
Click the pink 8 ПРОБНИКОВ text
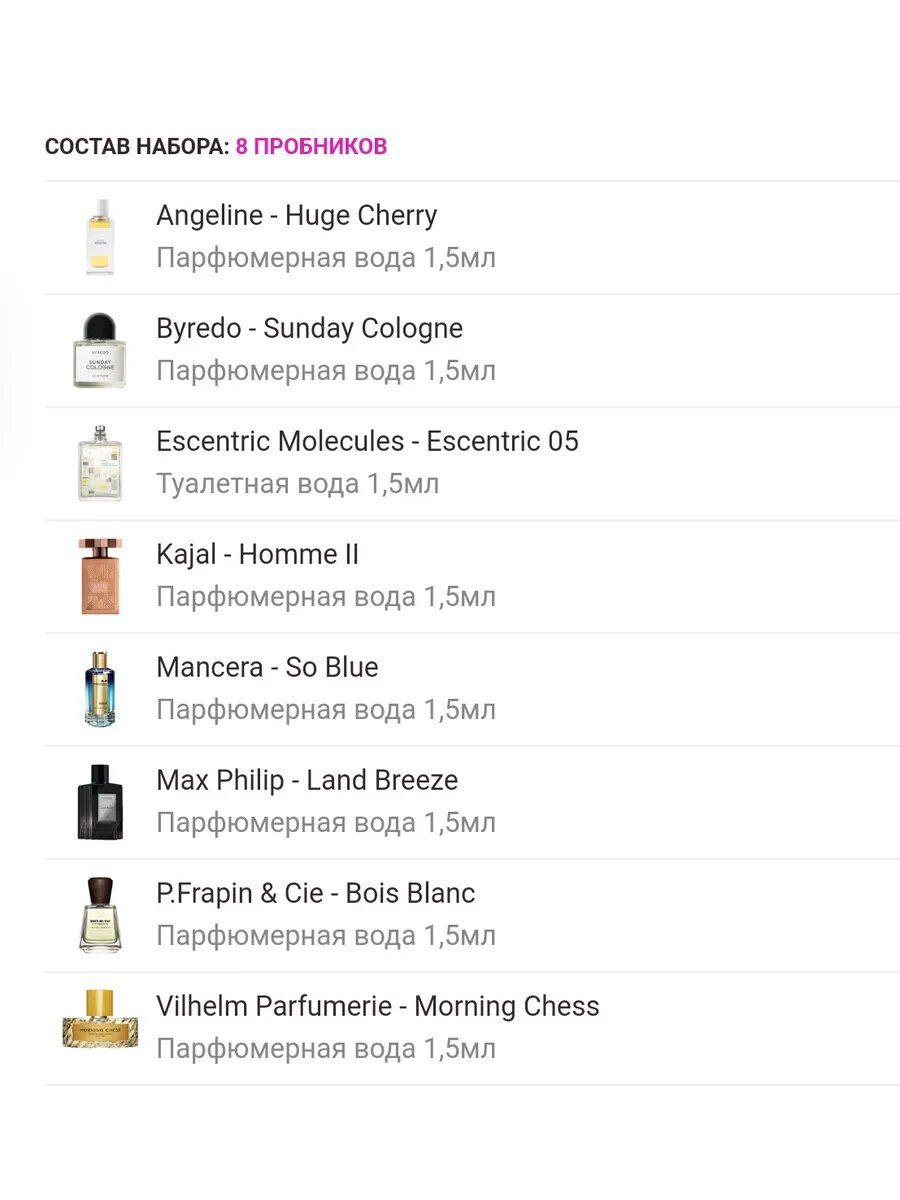[x=311, y=147]
